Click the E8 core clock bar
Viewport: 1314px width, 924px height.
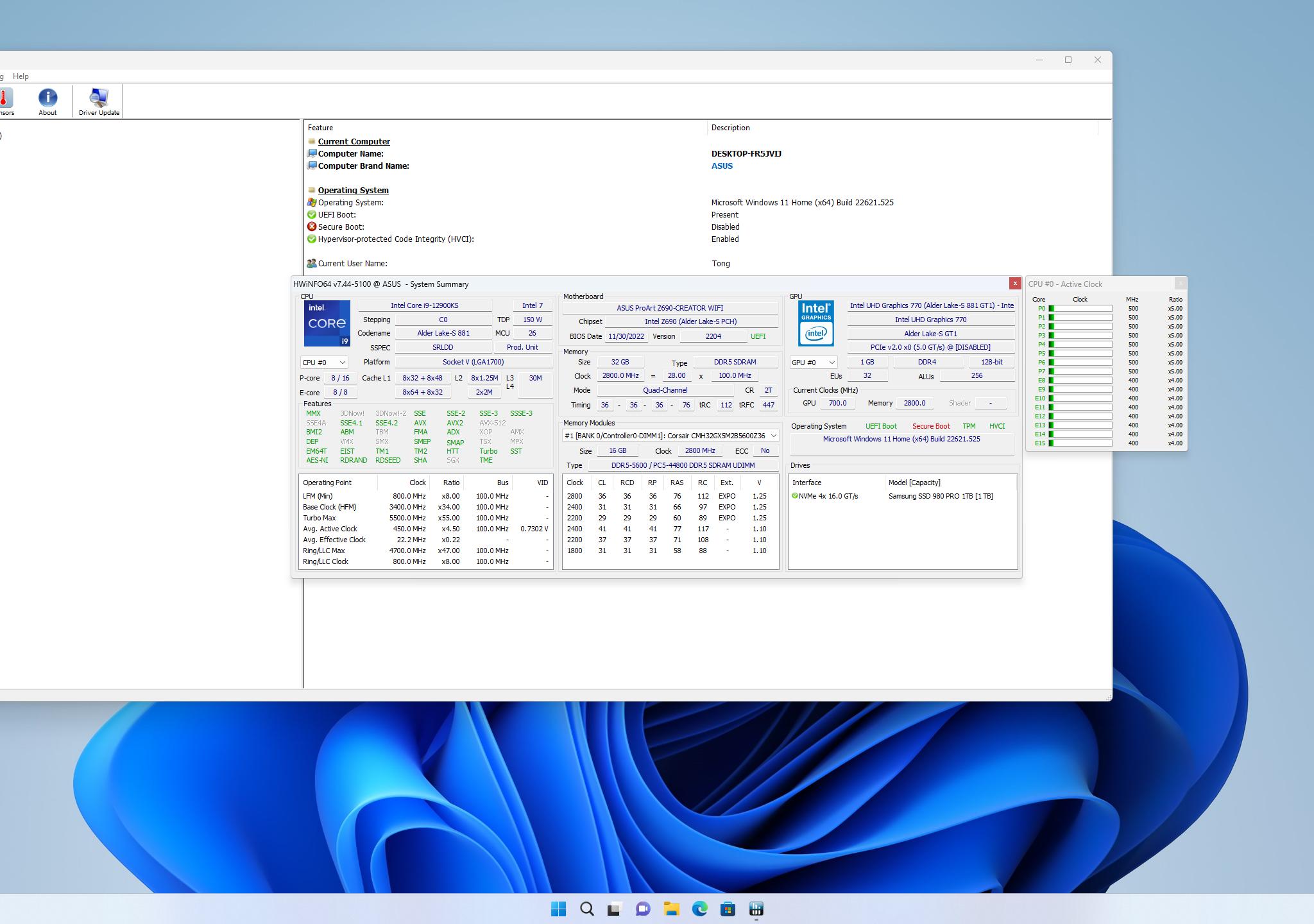1080,381
